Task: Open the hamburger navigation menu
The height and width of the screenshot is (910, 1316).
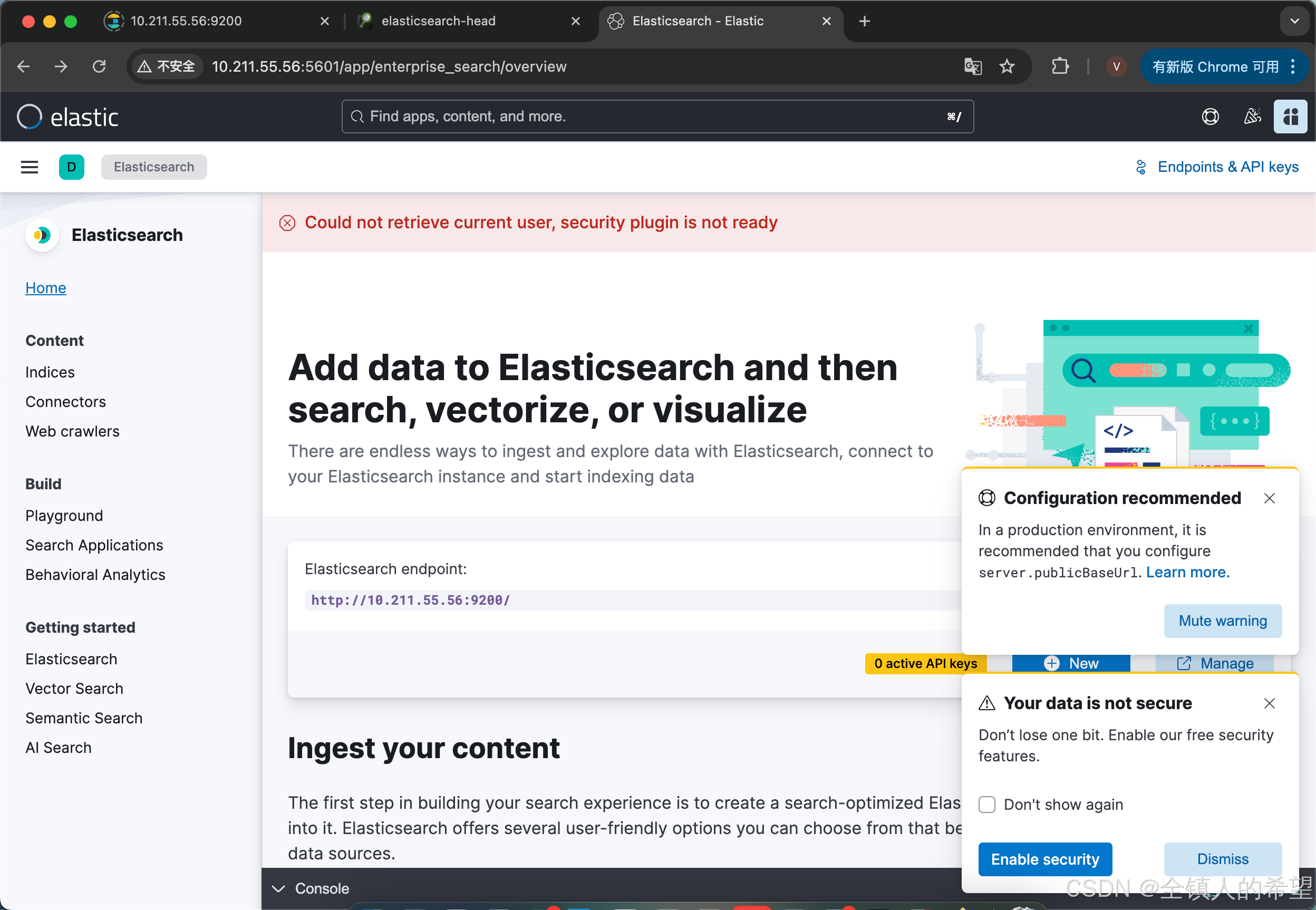Action: click(x=29, y=167)
